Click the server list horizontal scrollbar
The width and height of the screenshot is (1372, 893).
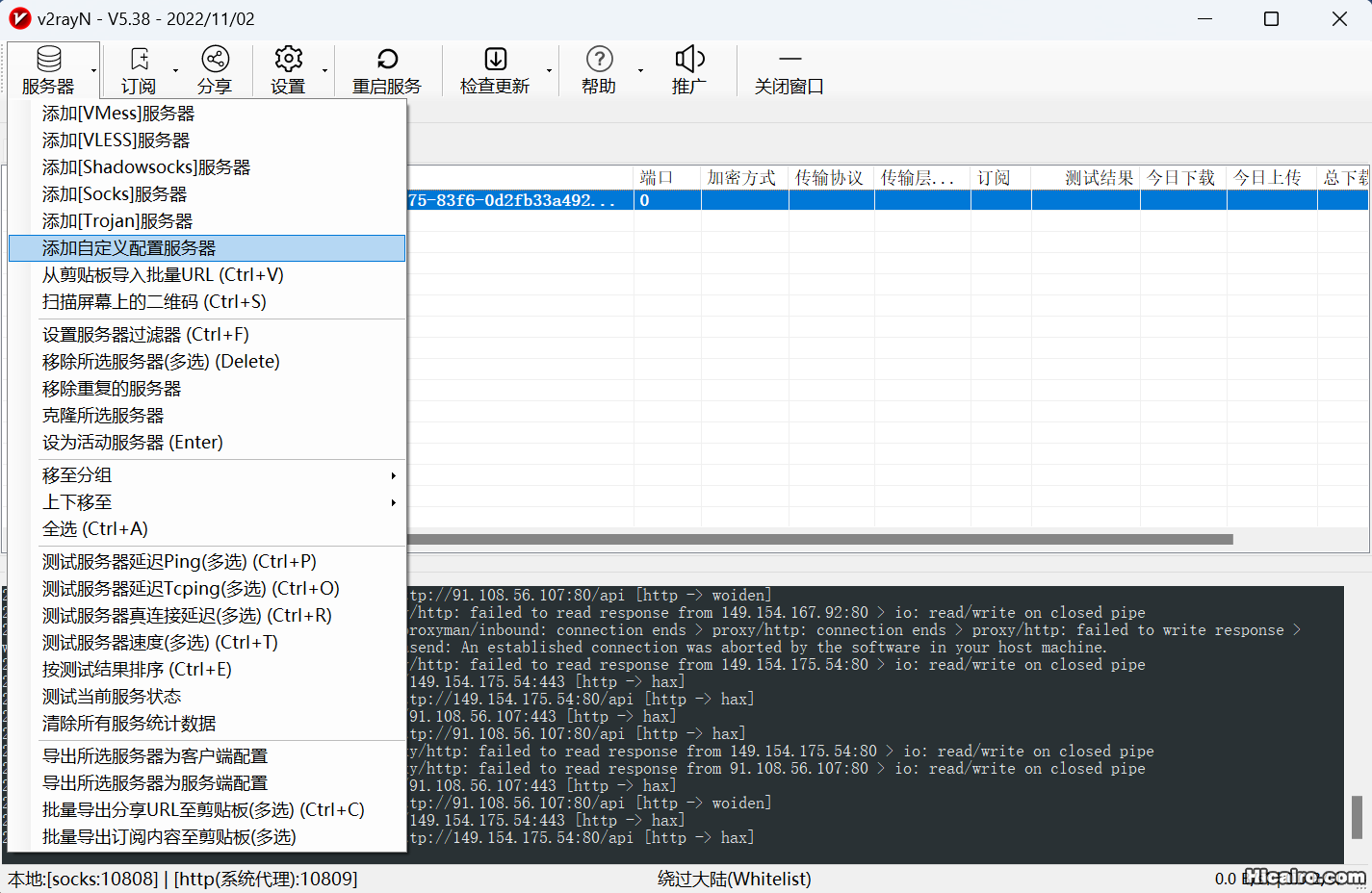click(820, 540)
